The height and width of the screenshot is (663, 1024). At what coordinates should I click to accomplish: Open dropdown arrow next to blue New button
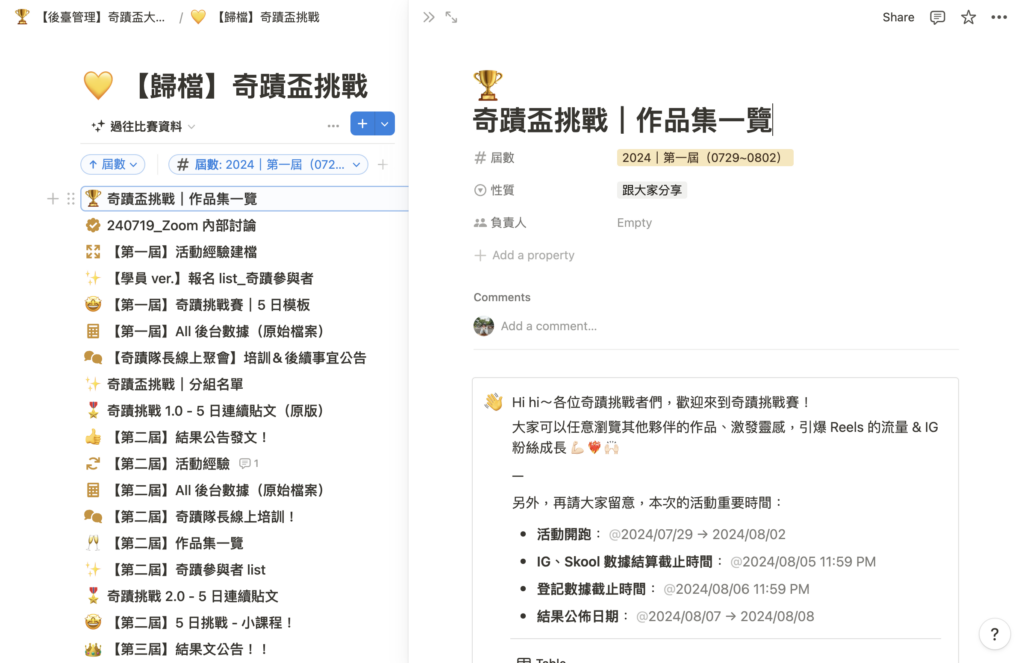[385, 124]
